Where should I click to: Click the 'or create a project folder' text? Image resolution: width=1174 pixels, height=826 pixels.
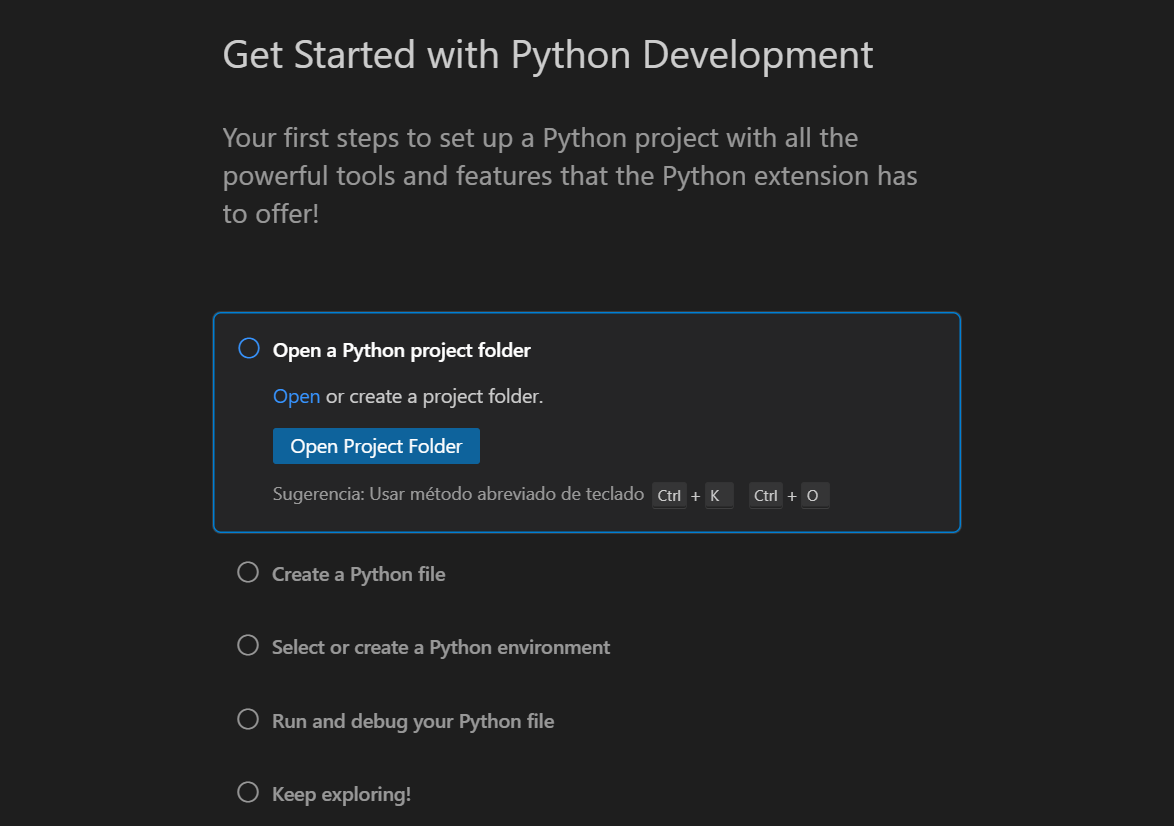pos(434,396)
